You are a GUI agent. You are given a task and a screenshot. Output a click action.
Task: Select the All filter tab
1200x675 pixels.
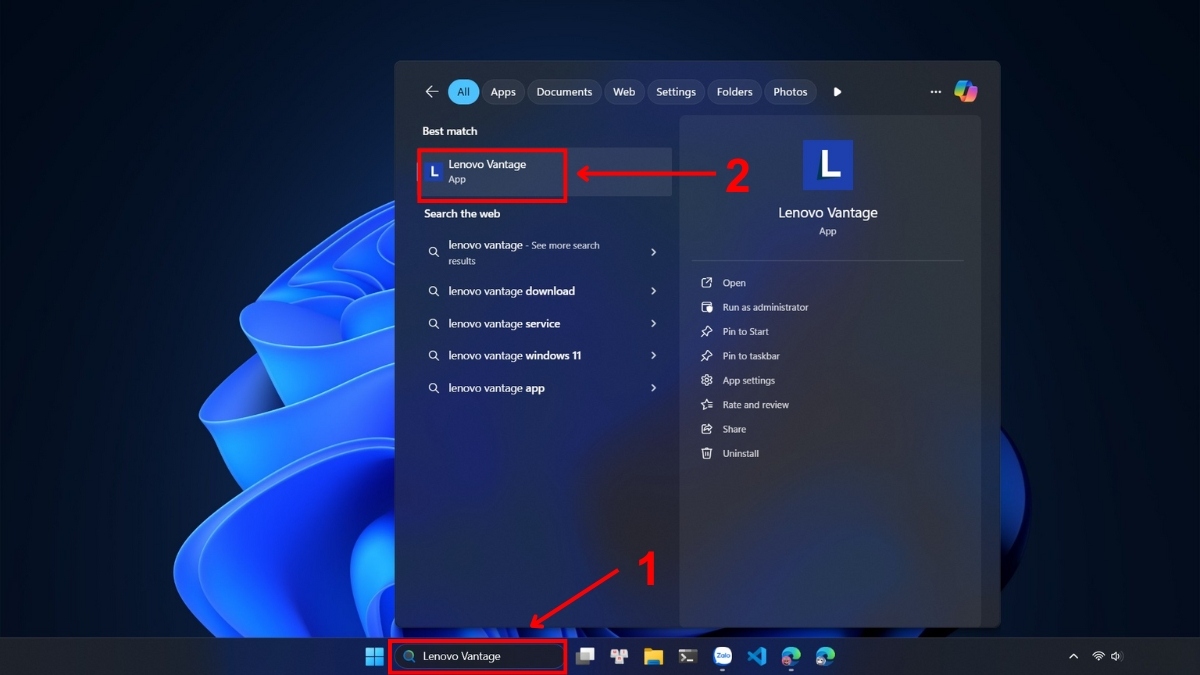(463, 92)
